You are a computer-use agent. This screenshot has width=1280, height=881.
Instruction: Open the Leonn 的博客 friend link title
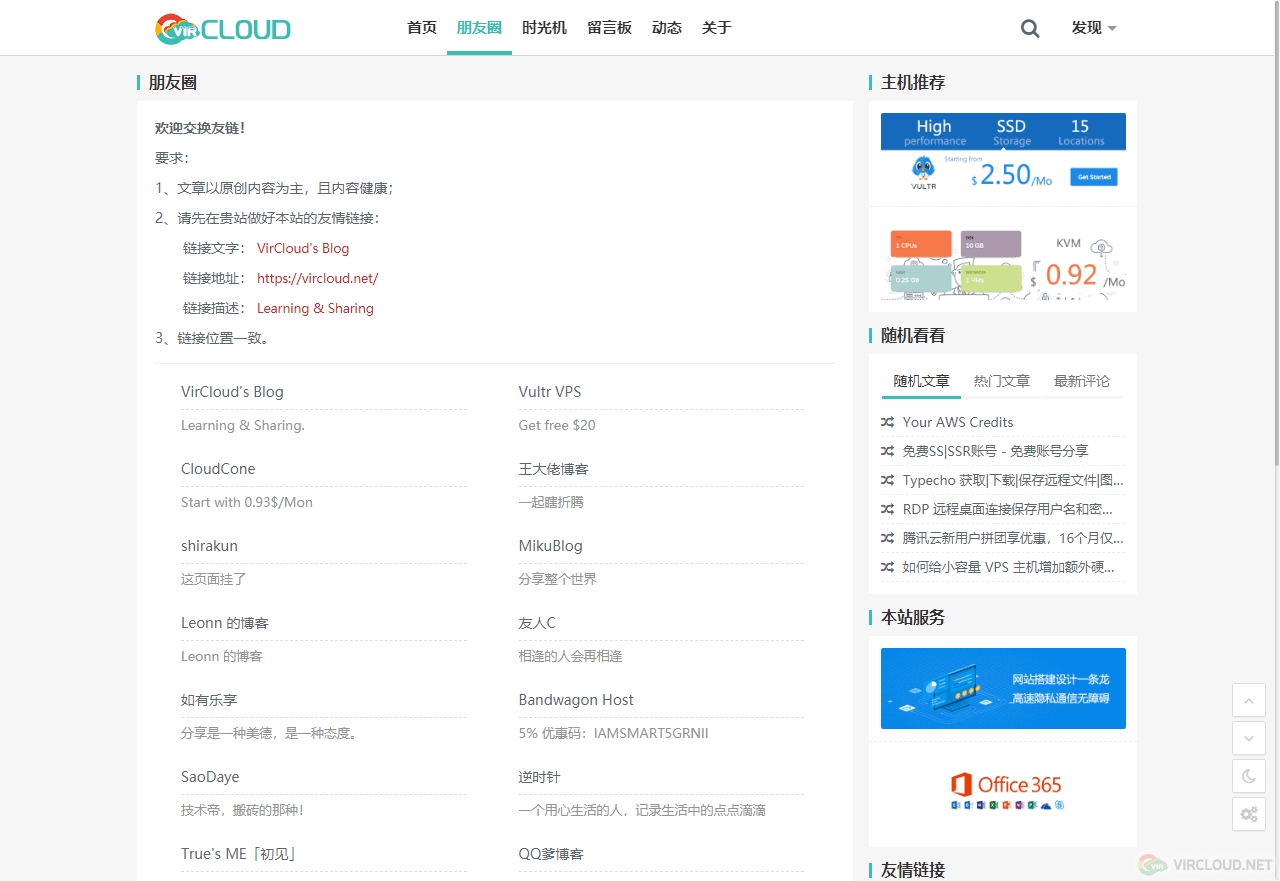[x=225, y=623]
